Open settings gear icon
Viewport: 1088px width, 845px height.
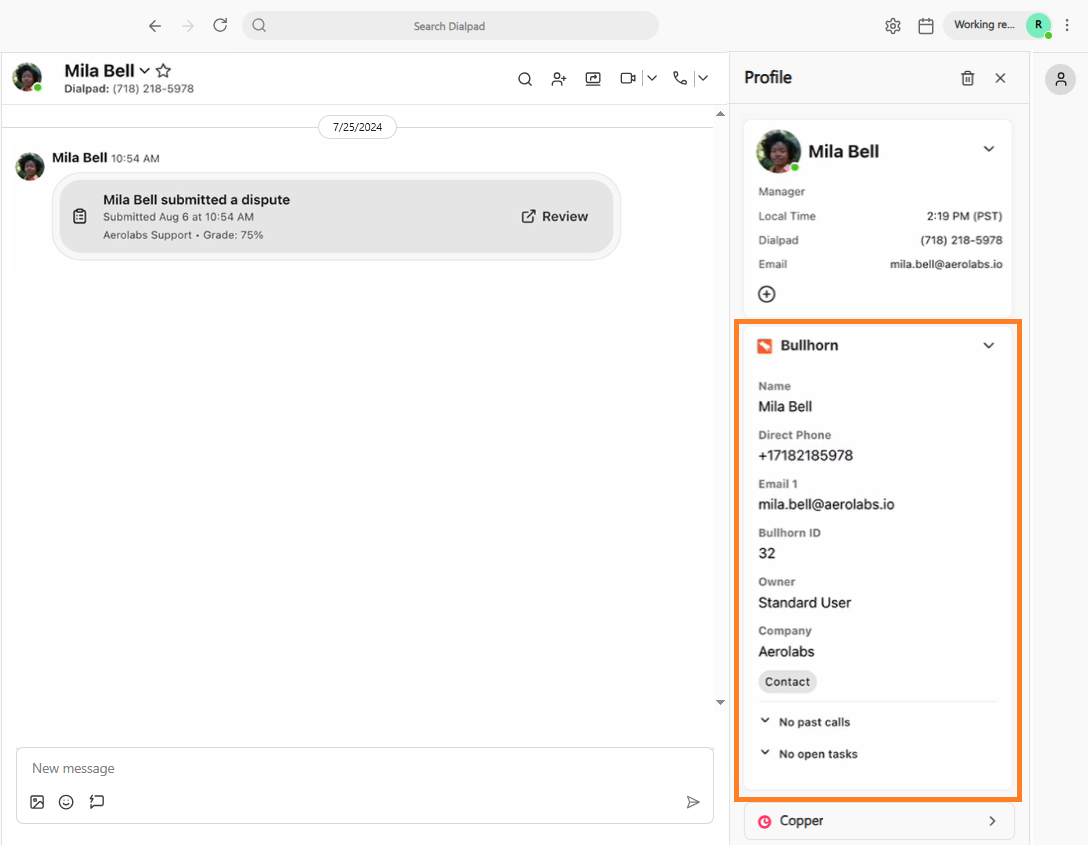click(x=892, y=26)
